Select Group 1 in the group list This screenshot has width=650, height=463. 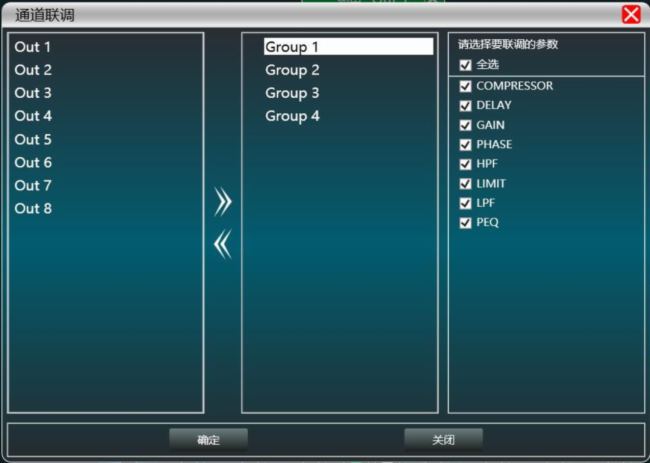click(x=292, y=47)
